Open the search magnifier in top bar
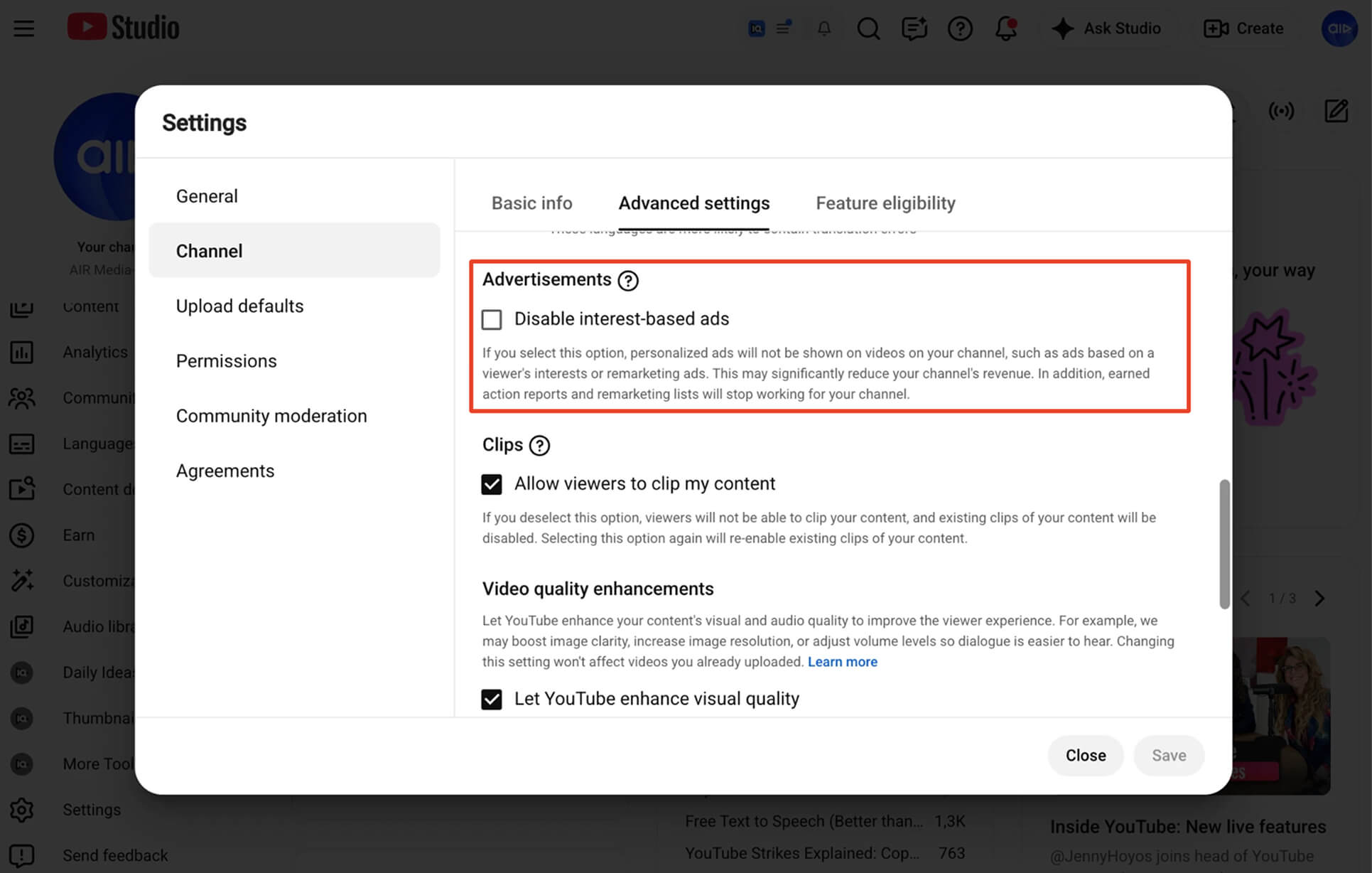Screen dimensions: 1372x873 click(x=868, y=28)
